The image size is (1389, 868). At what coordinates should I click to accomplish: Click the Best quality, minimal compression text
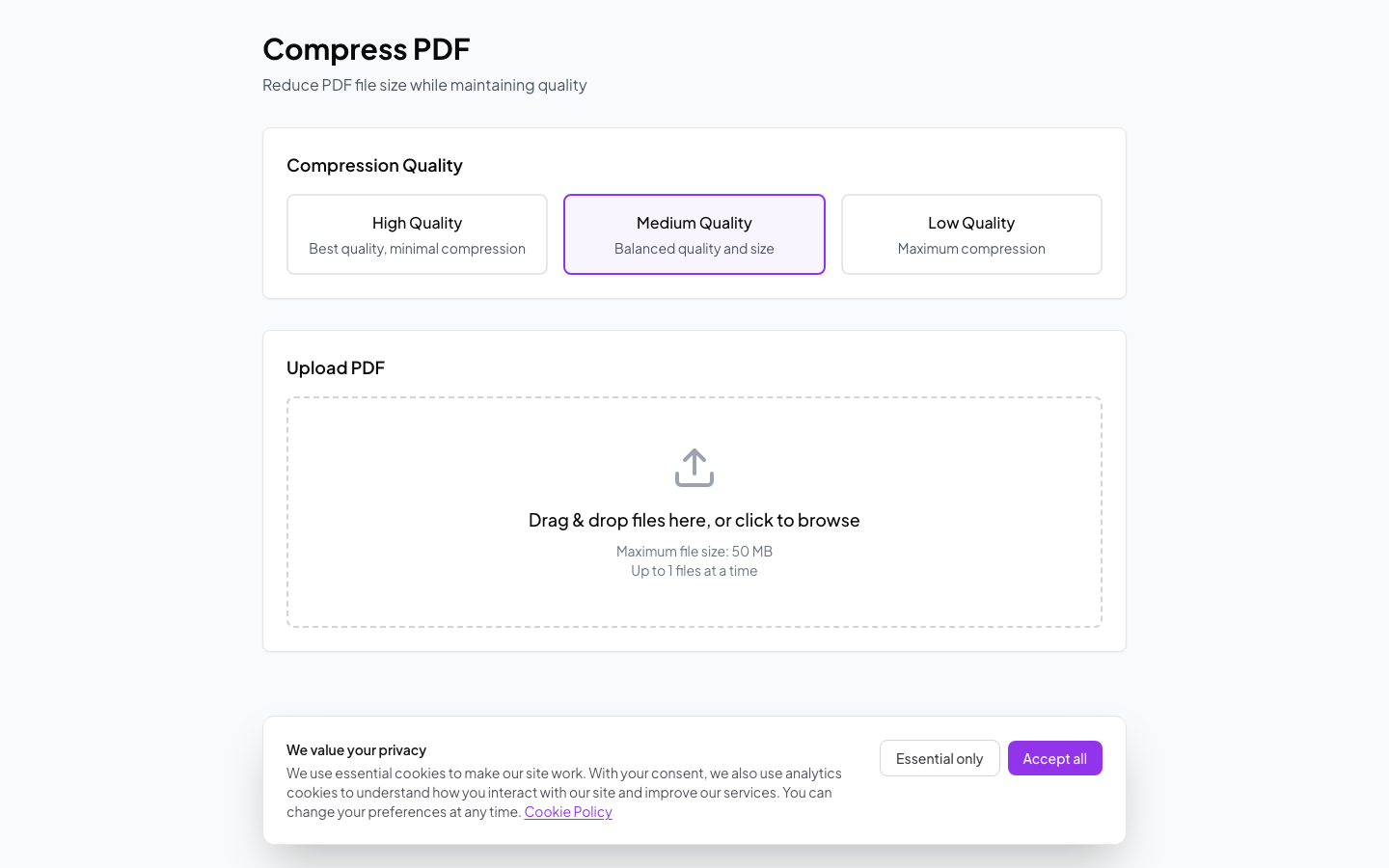pos(417,248)
